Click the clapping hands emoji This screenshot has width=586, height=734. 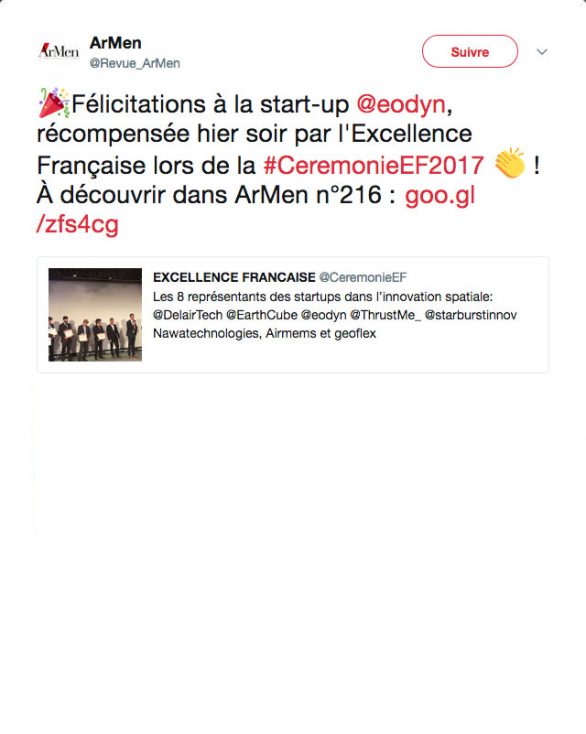510,163
